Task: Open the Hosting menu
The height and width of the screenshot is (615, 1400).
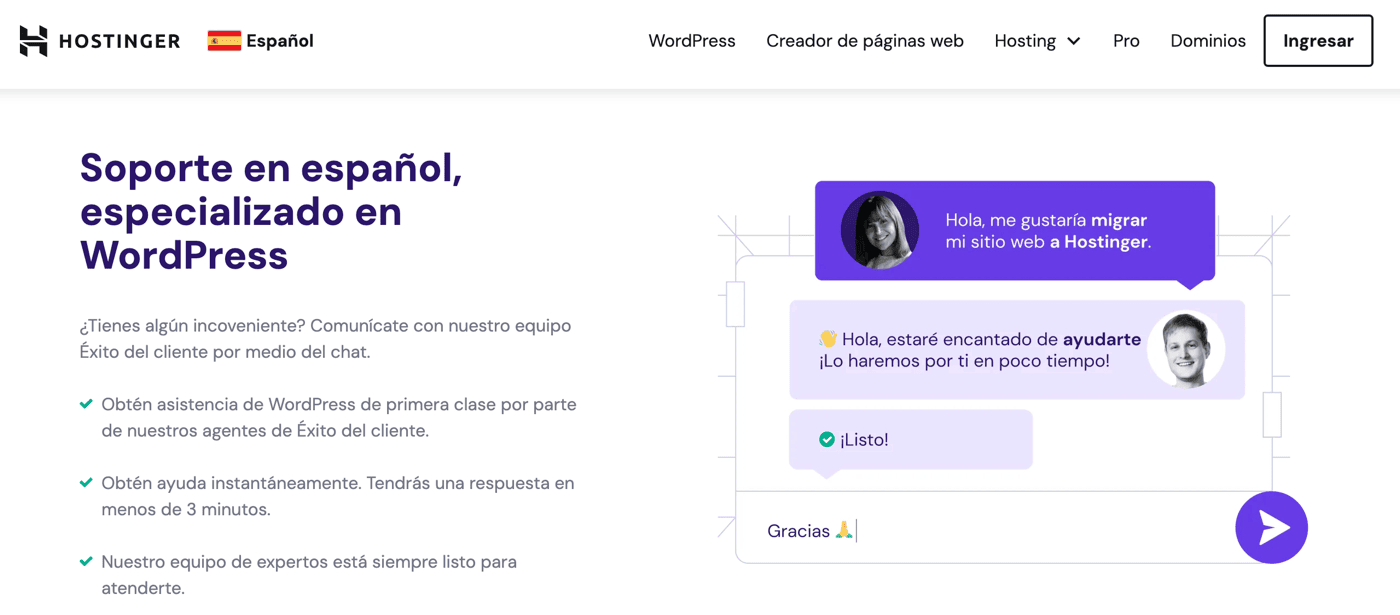Action: pos(1037,41)
